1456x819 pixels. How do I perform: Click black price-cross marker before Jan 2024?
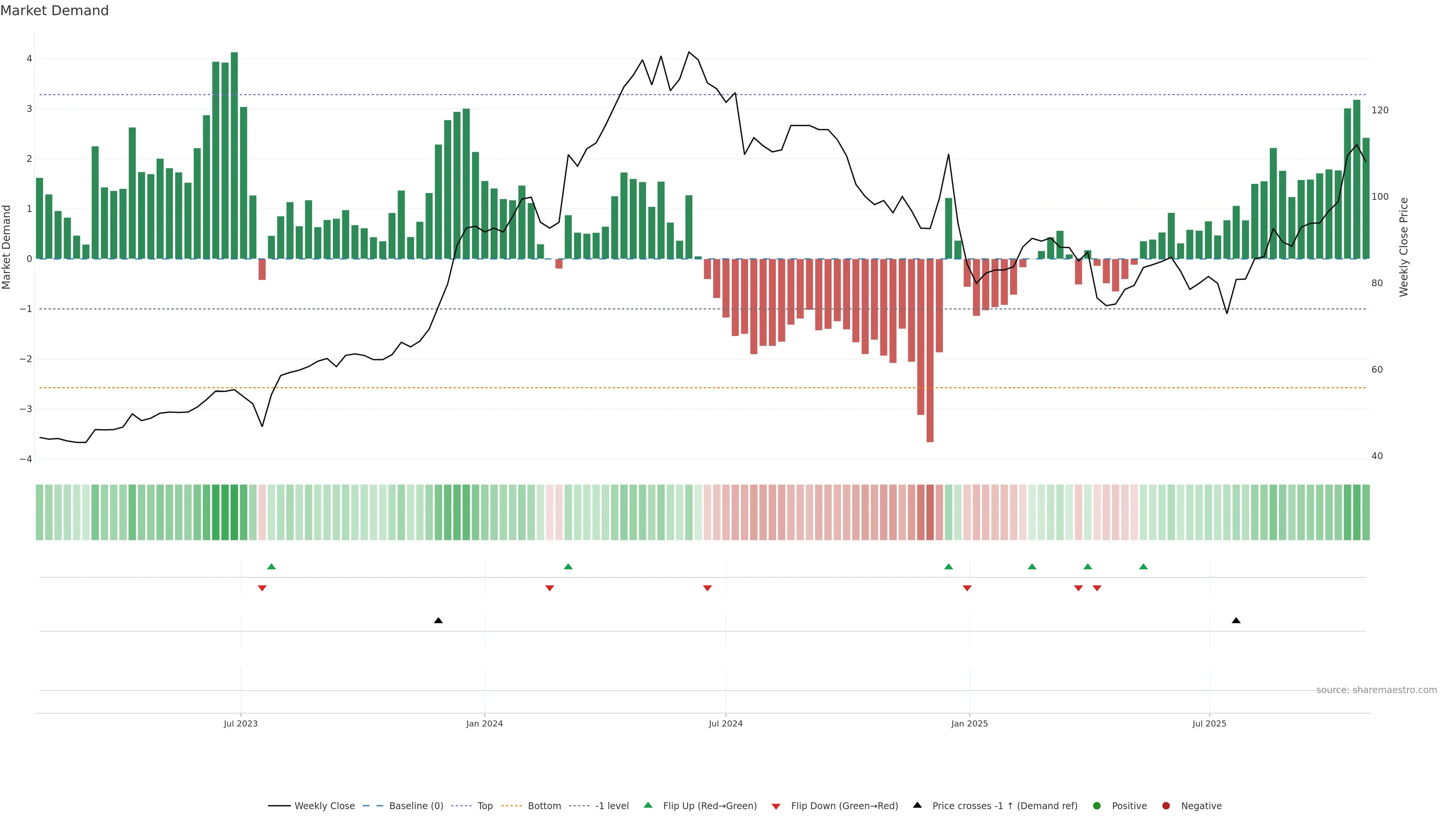pyautogui.click(x=438, y=621)
